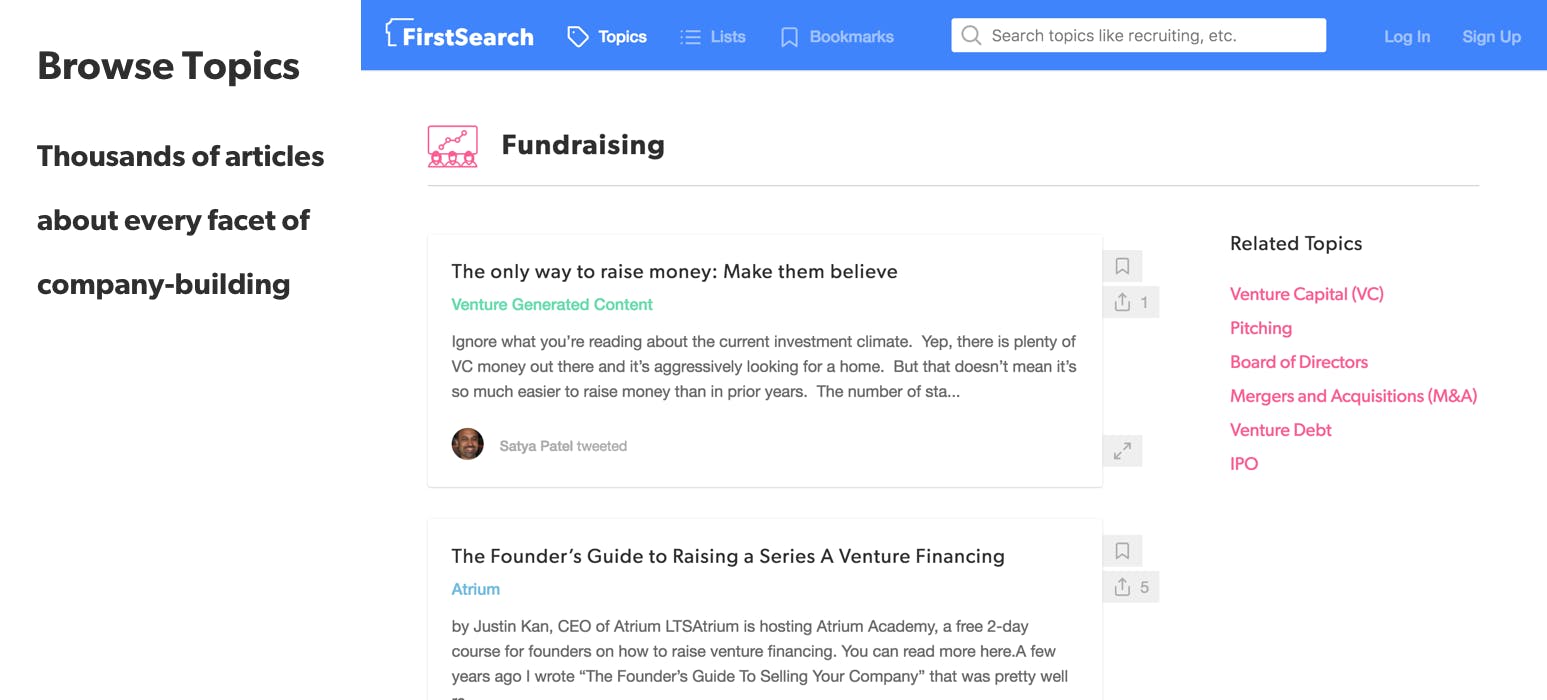Open the Topics tab
Viewport: 1547px width, 700px height.
(x=607, y=37)
